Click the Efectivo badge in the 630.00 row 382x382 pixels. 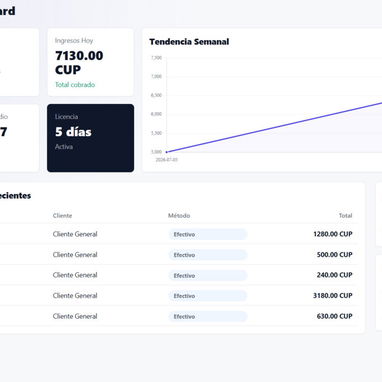tap(208, 316)
